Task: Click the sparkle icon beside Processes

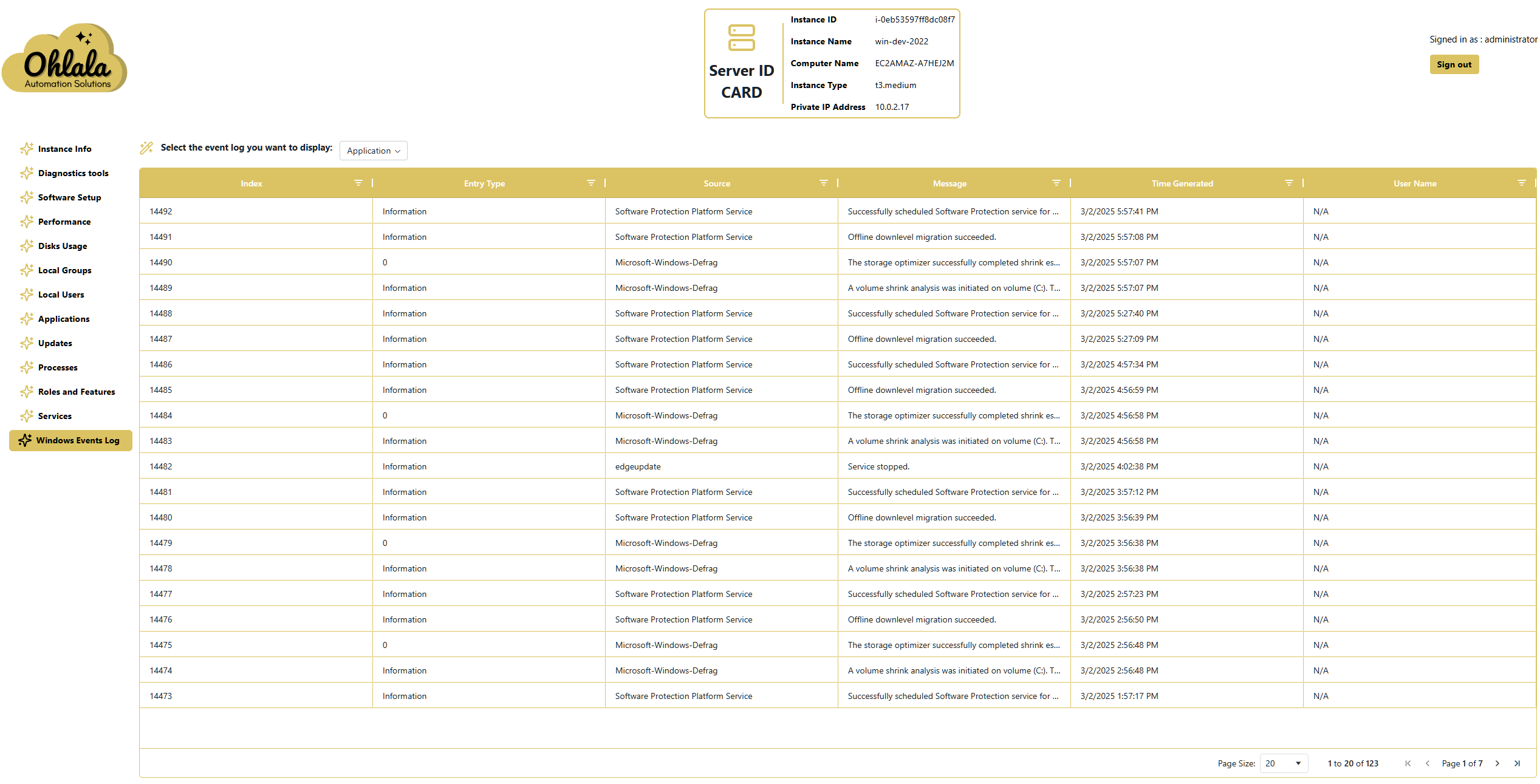Action: tap(27, 367)
